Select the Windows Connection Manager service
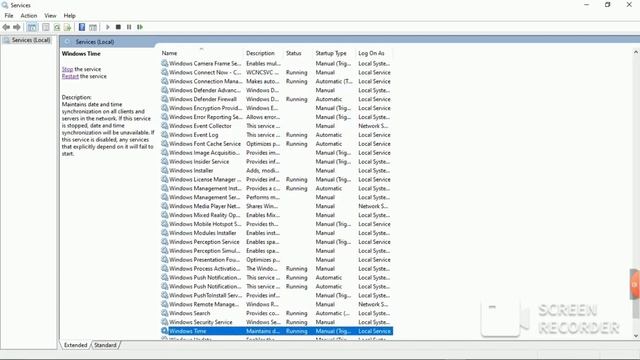This screenshot has width=640, height=360. point(276,81)
